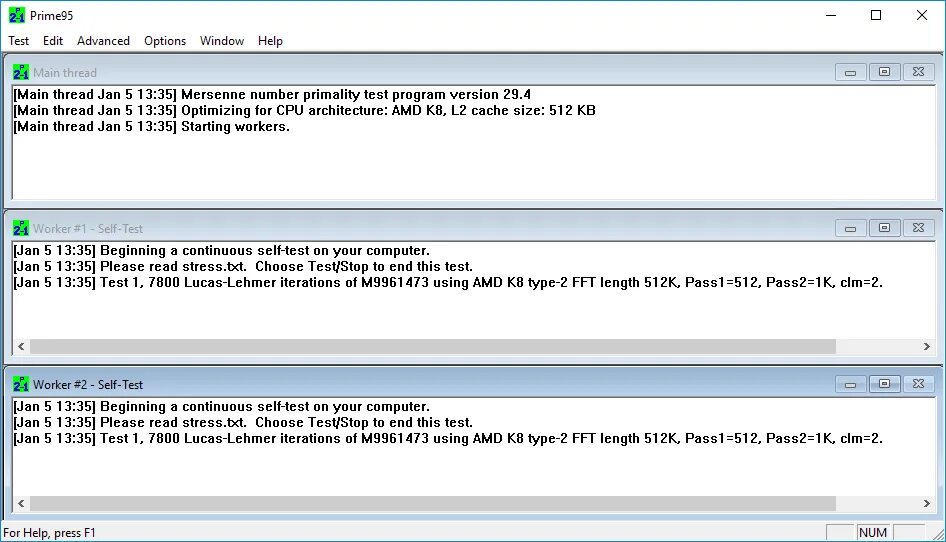
Task: Click Worker #2 'Please read stress.txt' line
Action: 243,422
